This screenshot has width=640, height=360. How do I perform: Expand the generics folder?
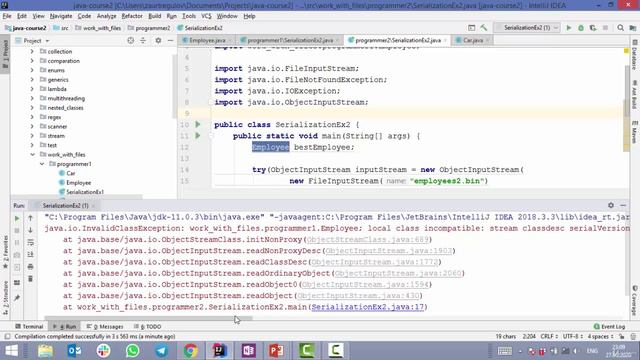click(x=32, y=80)
